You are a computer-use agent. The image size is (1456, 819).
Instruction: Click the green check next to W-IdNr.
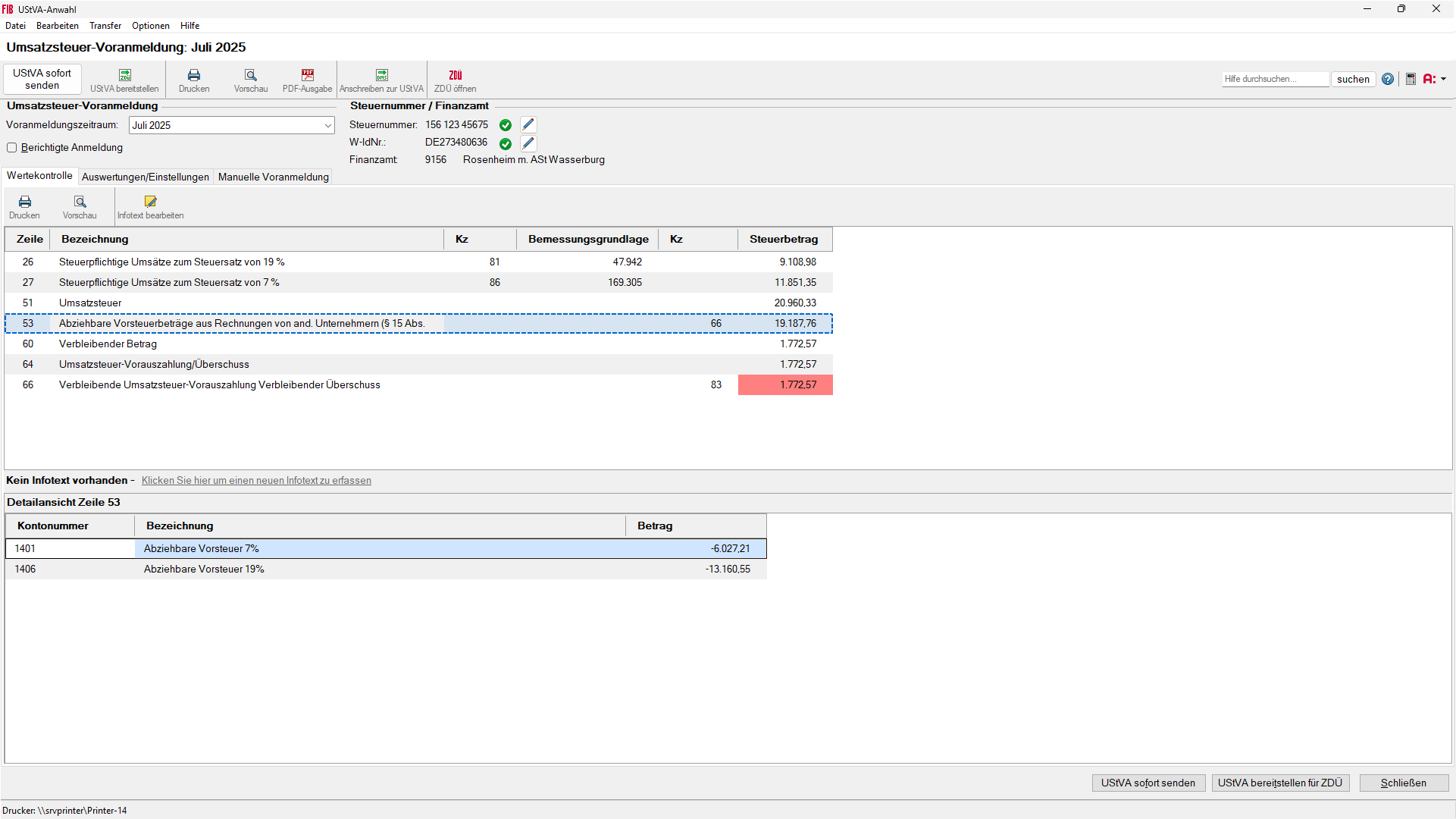pos(506,143)
